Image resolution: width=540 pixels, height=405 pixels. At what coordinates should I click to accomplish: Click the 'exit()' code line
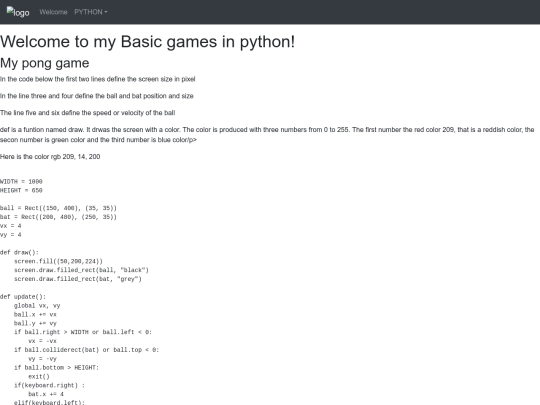(x=39, y=377)
